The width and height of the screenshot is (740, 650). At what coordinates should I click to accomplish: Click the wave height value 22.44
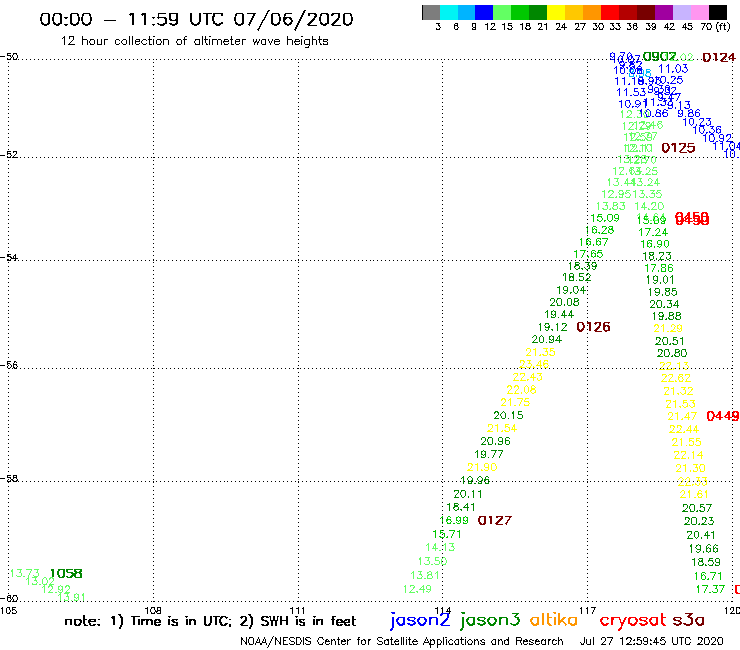684,429
